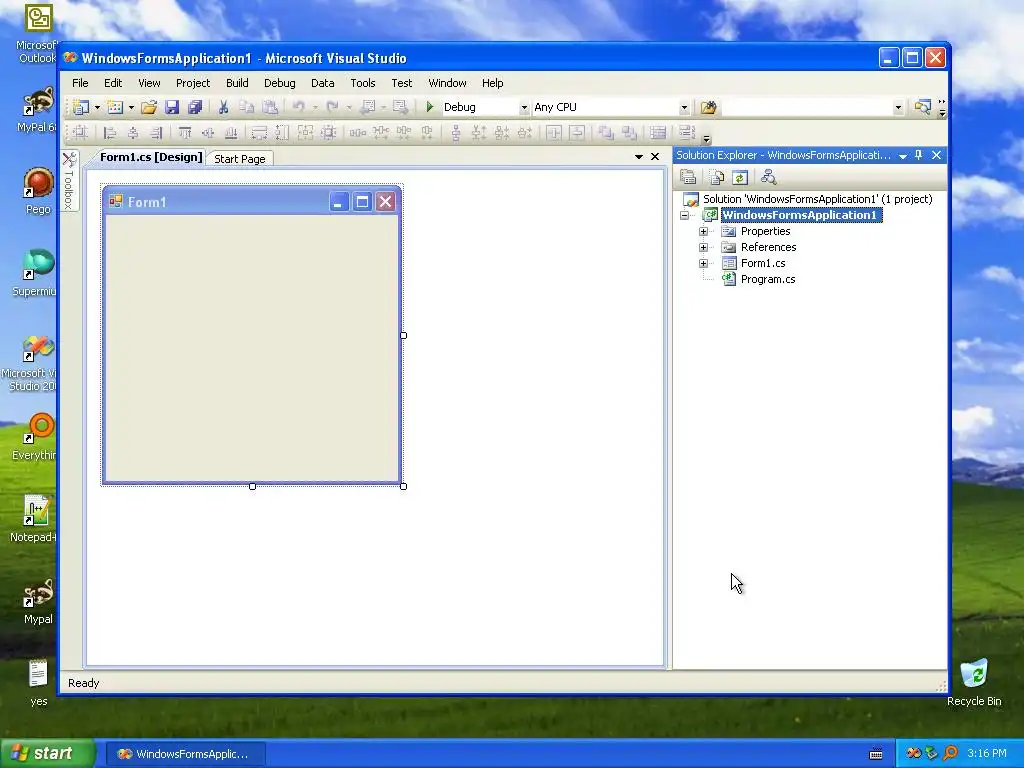
Task: Open New Project icon dropdown arrow
Action: click(x=97, y=108)
